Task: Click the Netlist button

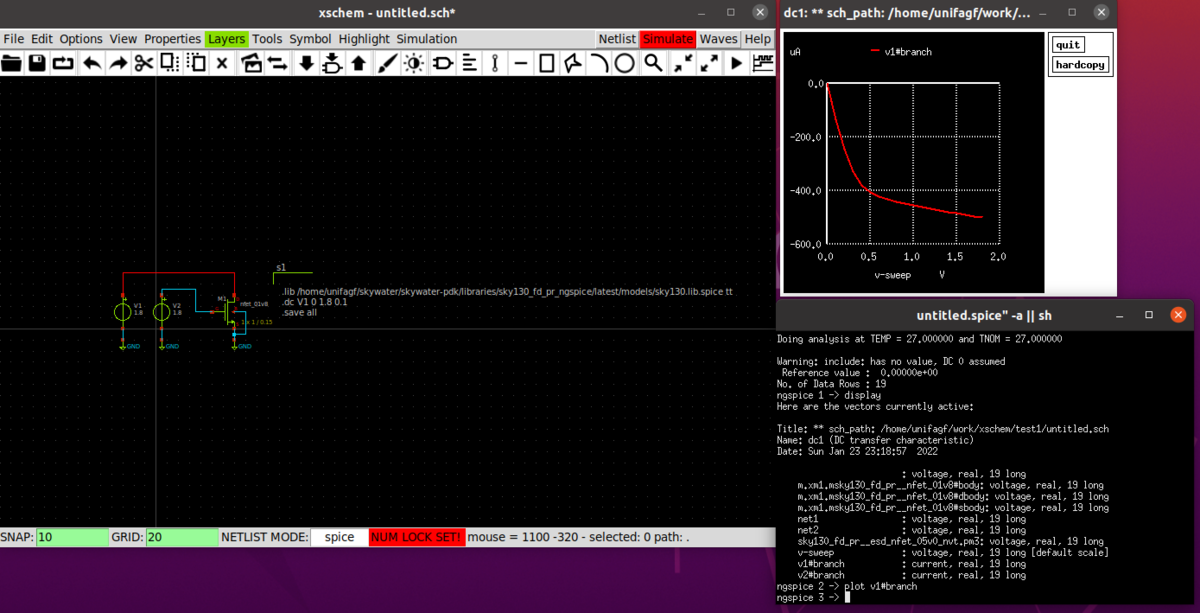Action: pos(617,39)
